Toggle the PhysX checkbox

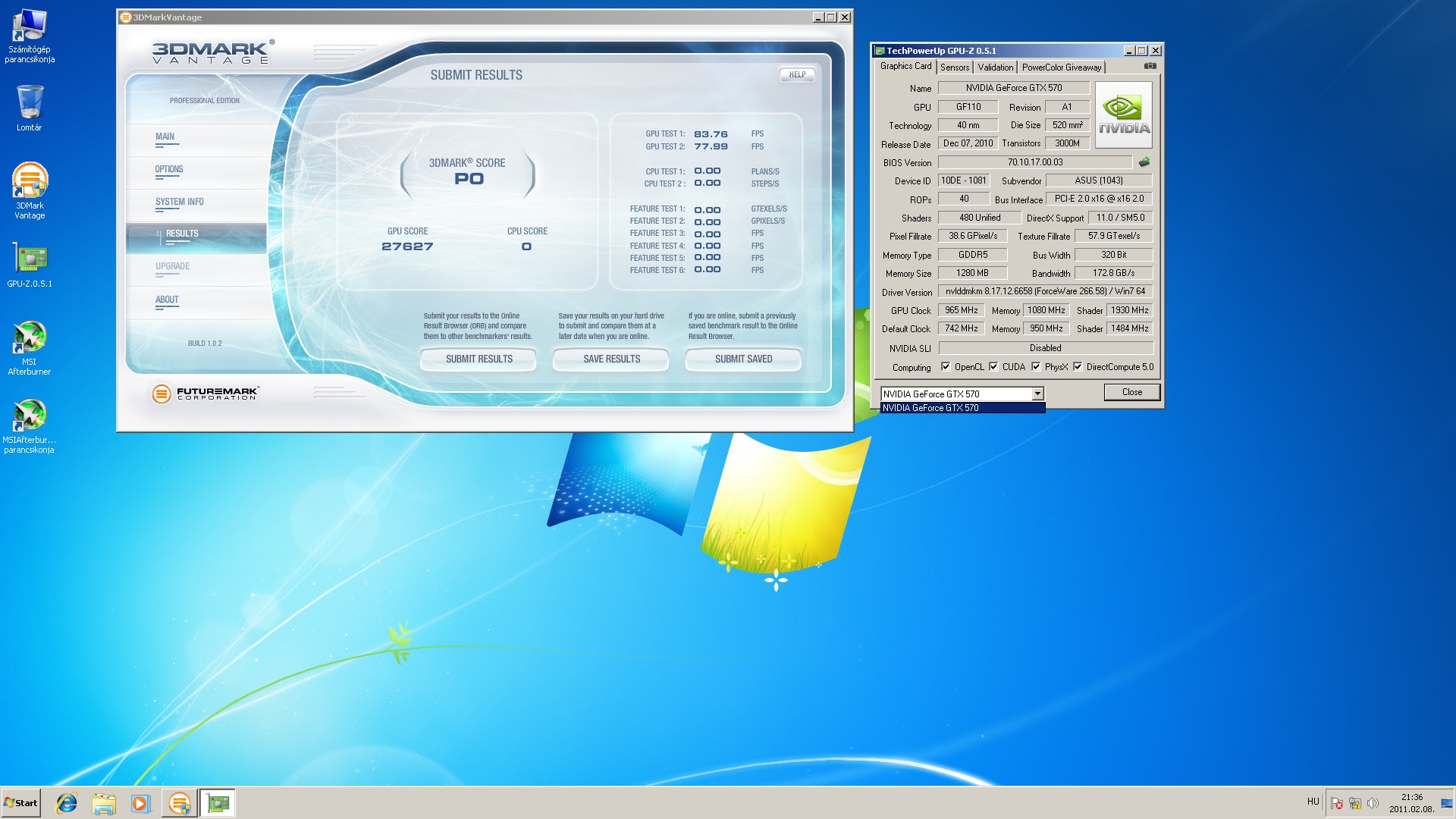(1036, 367)
